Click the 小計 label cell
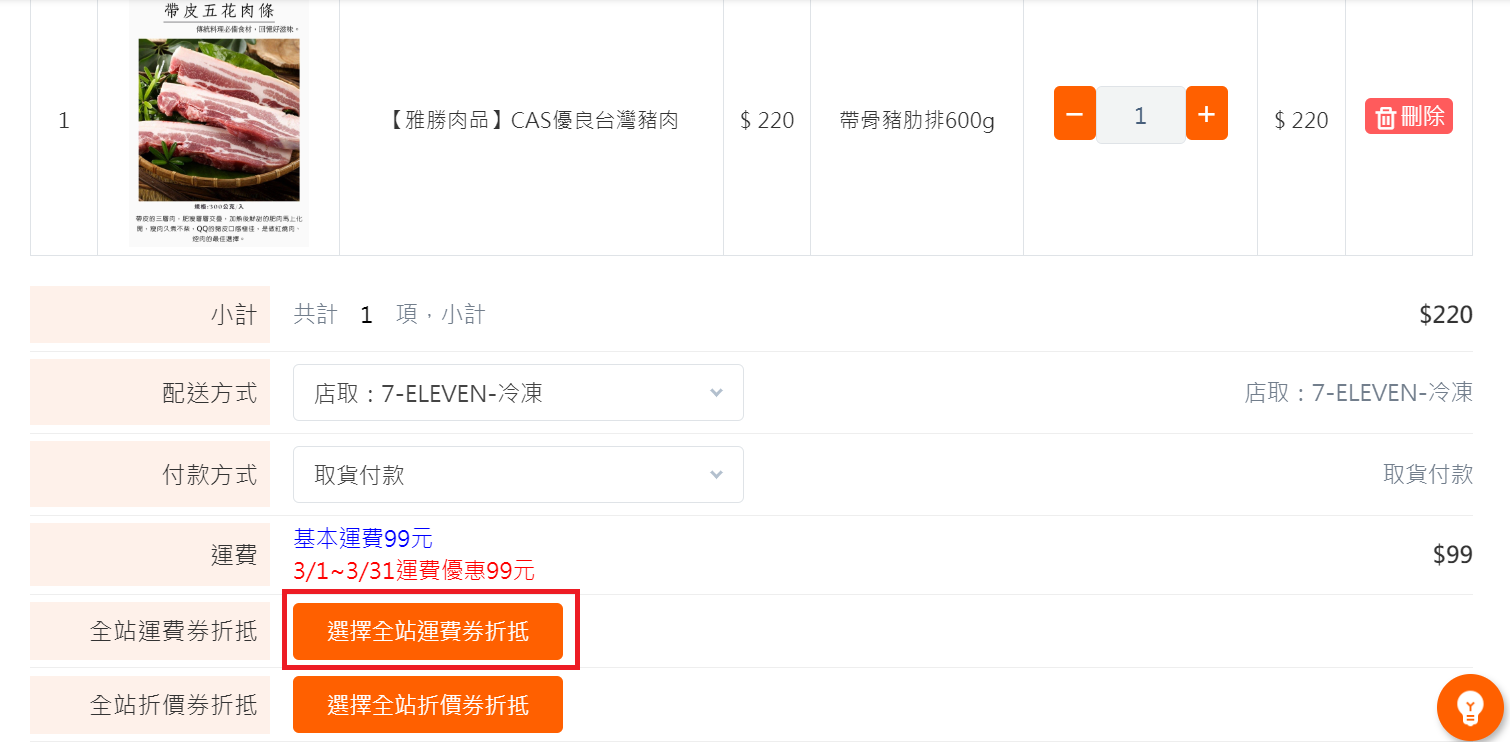This screenshot has height=742, width=1510. [150, 314]
